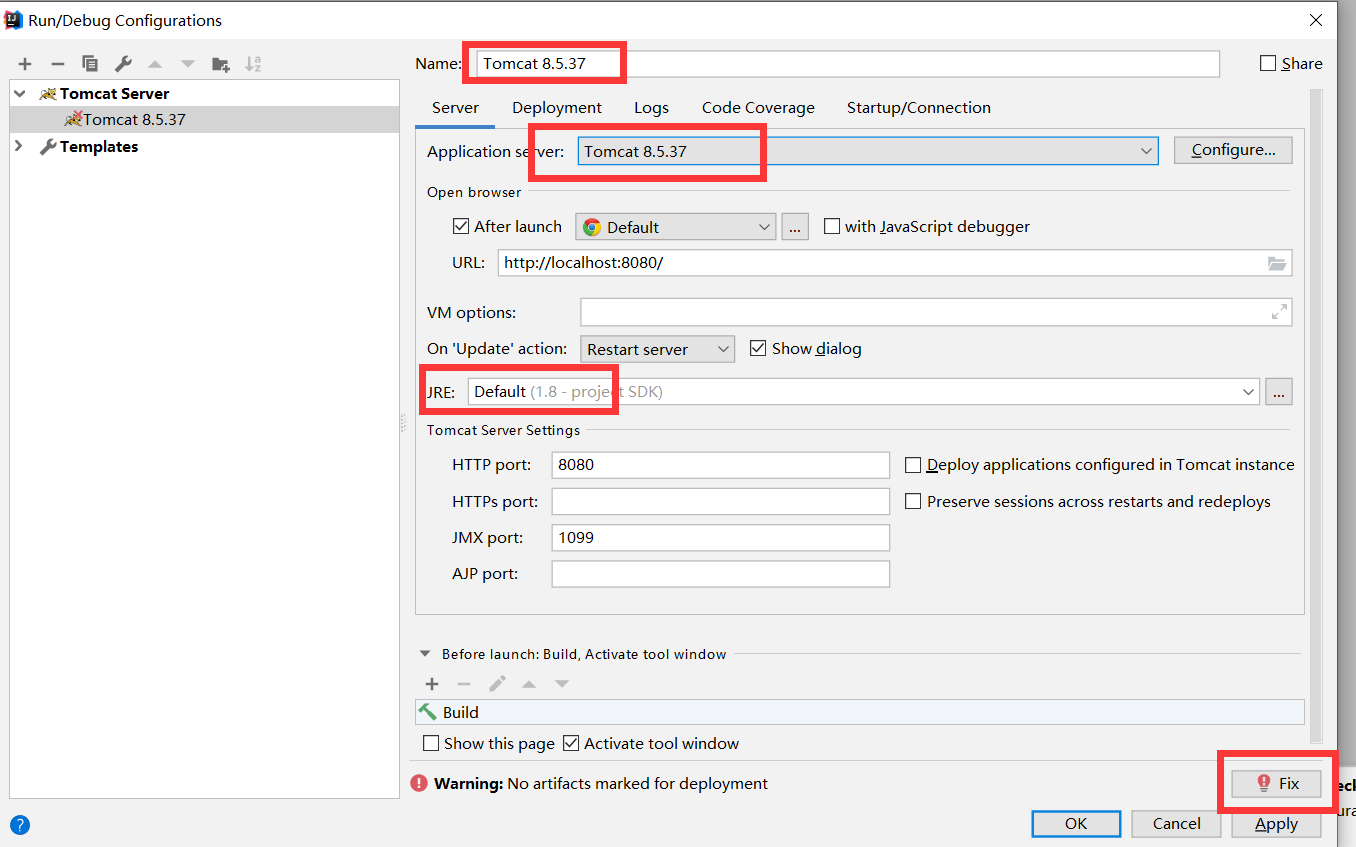Uncheck Activate tool window
This screenshot has height=847, width=1356.
pyautogui.click(x=571, y=743)
